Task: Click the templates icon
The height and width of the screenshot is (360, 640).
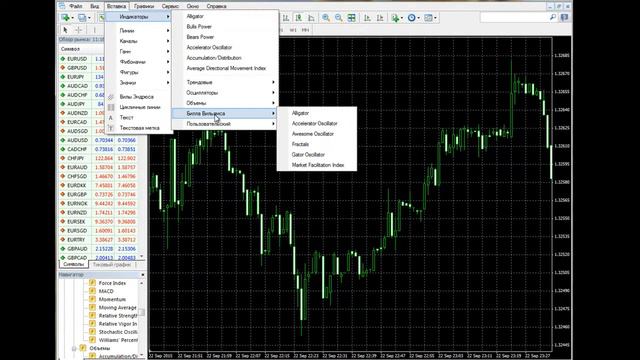Action: (x=428, y=18)
